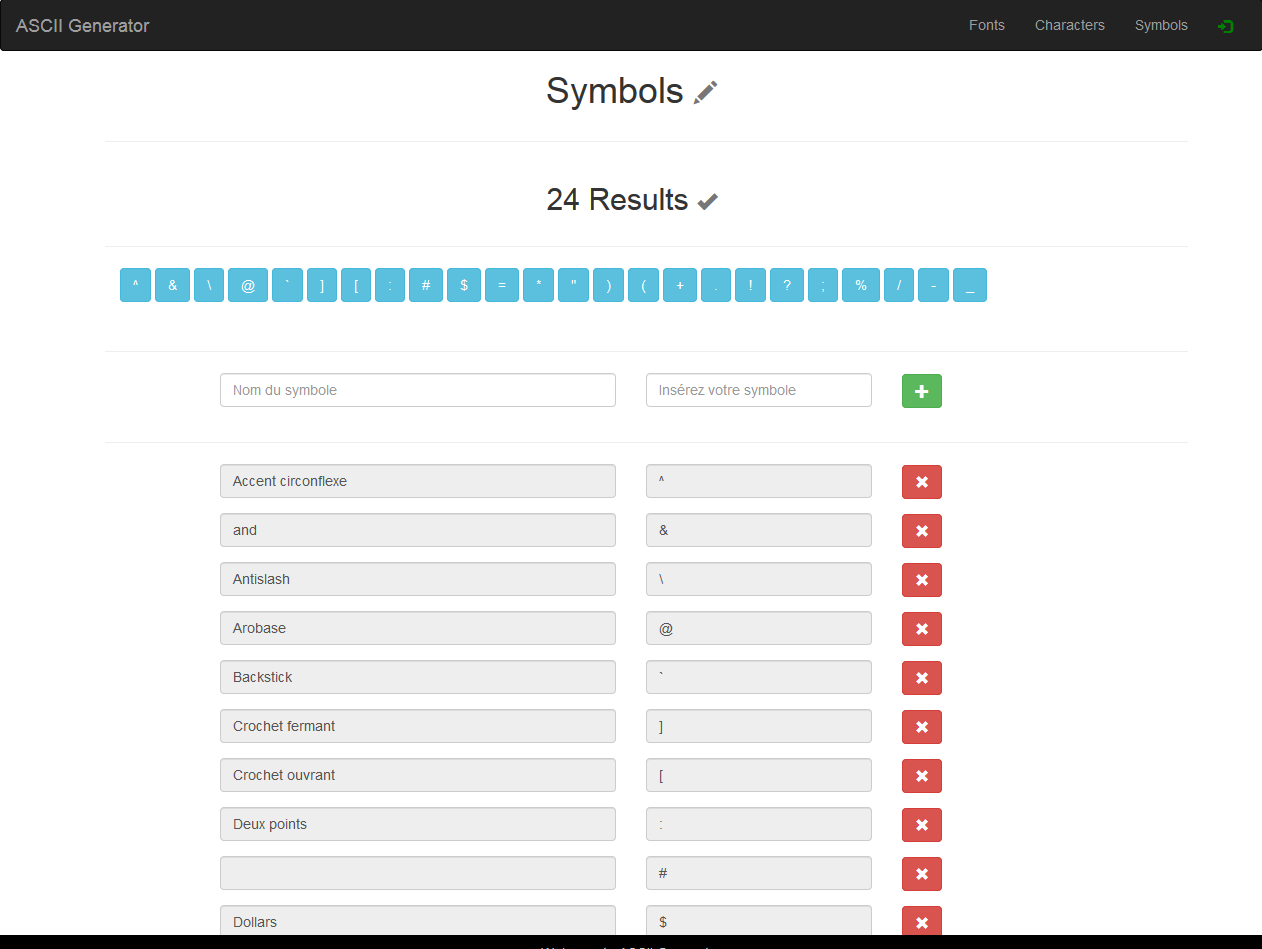Click the symbol field containing ^

759,481
